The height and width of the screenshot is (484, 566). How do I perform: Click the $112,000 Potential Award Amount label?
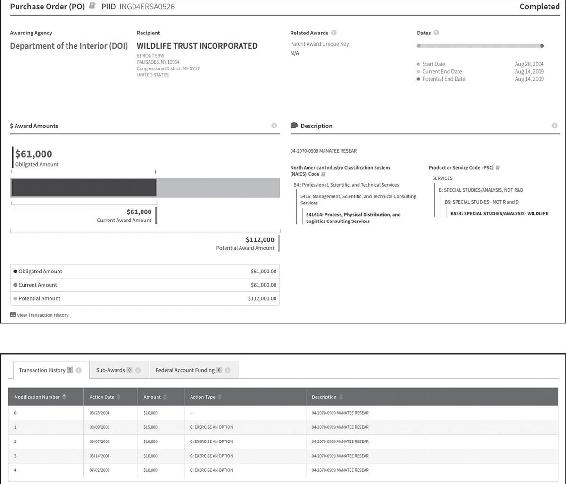(x=245, y=244)
